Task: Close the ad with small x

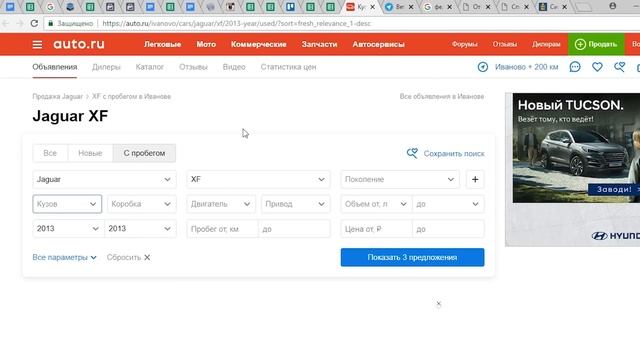Action: point(439,304)
